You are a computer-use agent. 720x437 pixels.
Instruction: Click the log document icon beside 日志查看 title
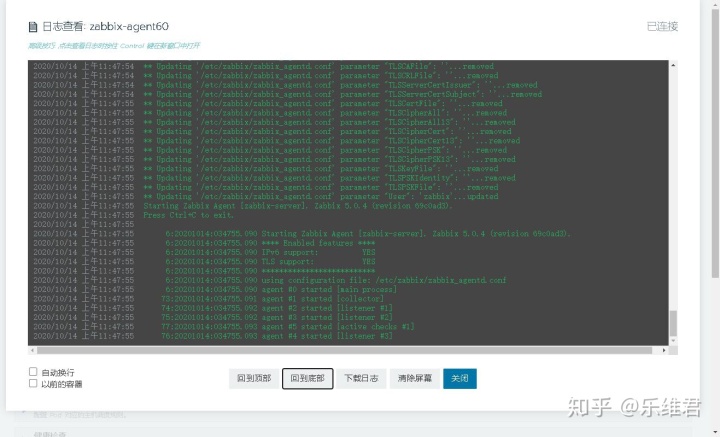pyautogui.click(x=33, y=27)
